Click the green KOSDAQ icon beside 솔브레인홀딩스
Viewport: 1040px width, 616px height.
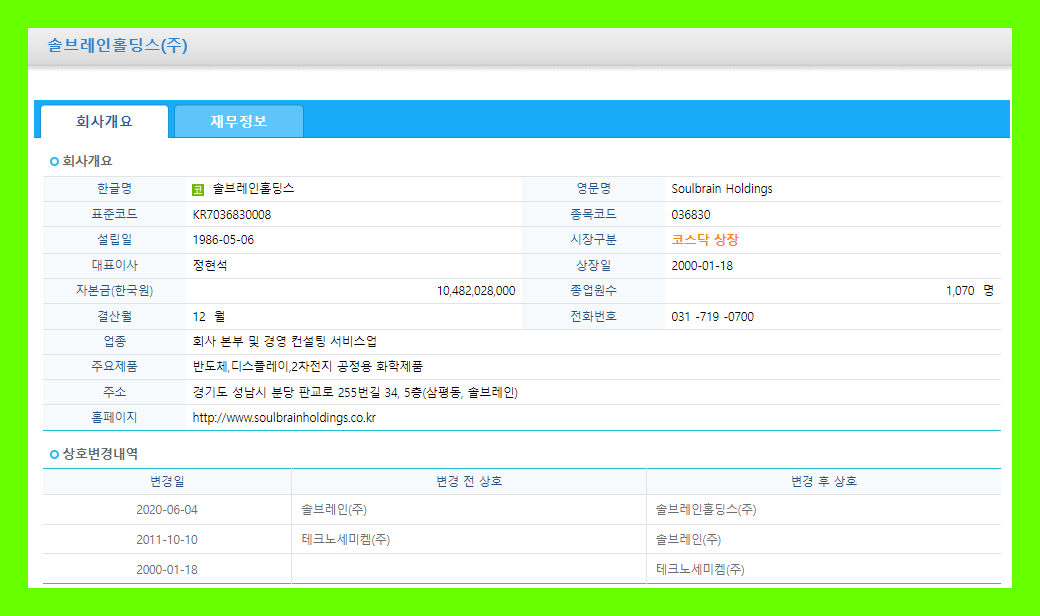[x=198, y=190]
